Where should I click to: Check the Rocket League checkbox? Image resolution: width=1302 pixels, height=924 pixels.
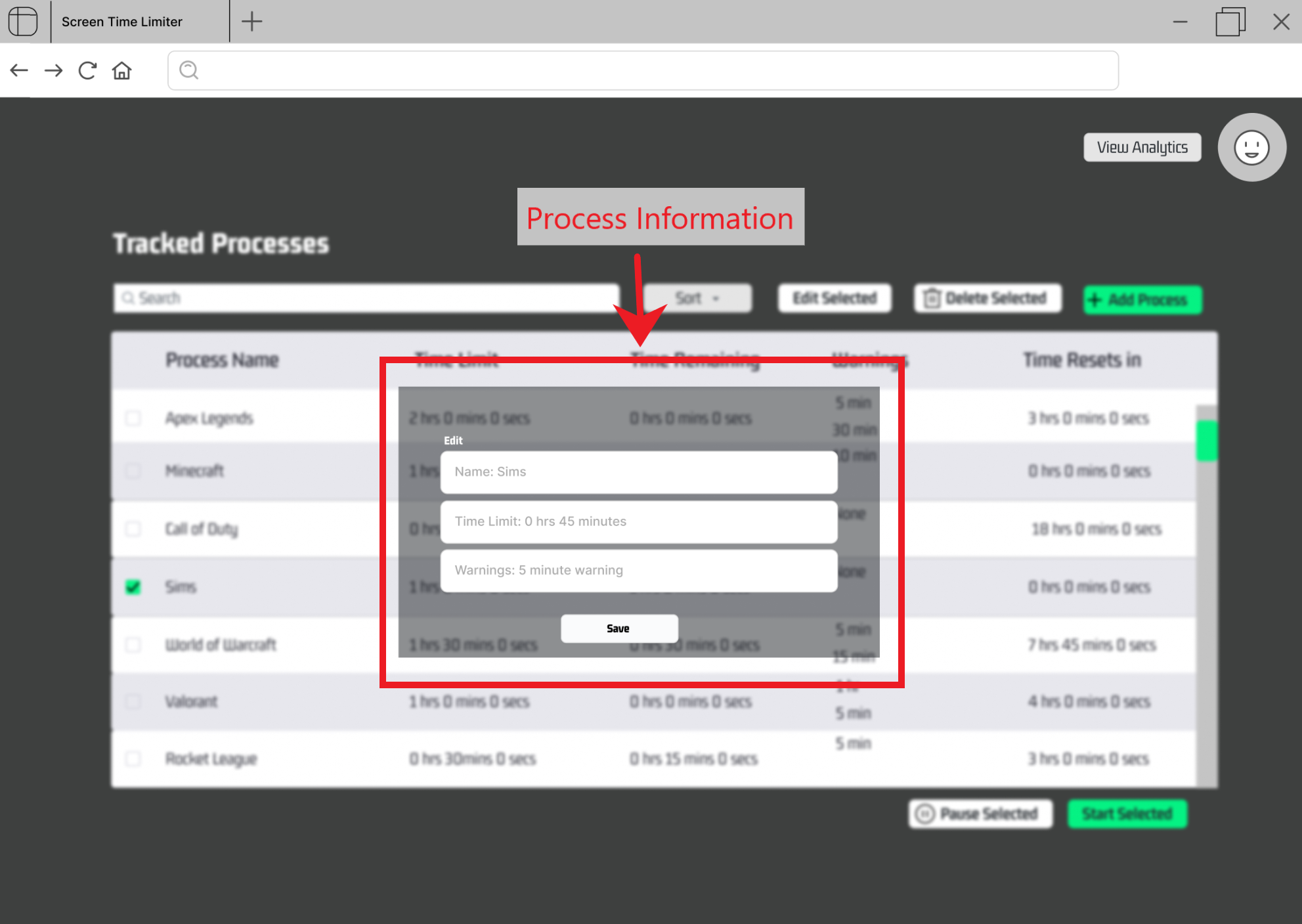click(133, 759)
